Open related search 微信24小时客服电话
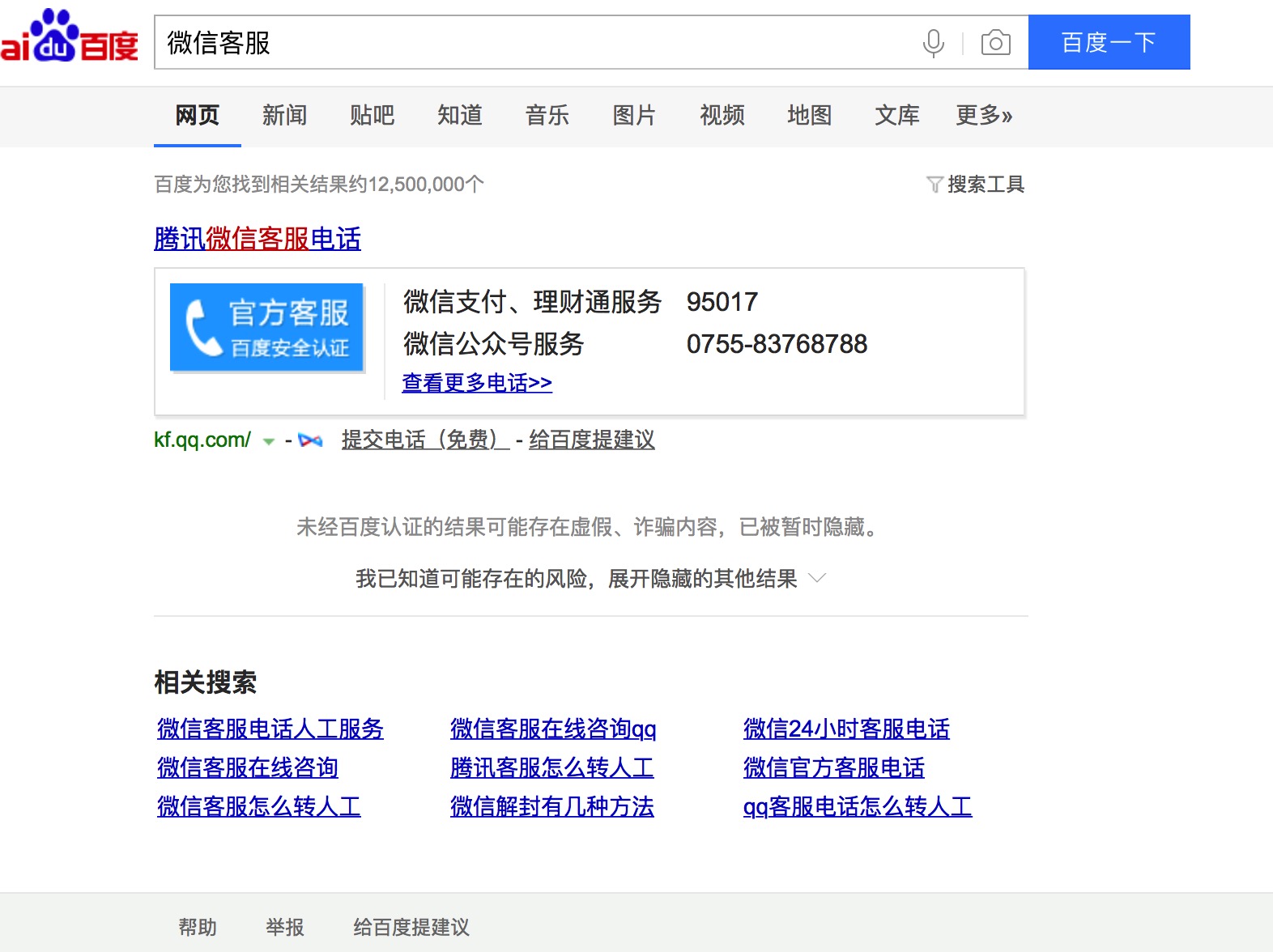 pos(846,729)
